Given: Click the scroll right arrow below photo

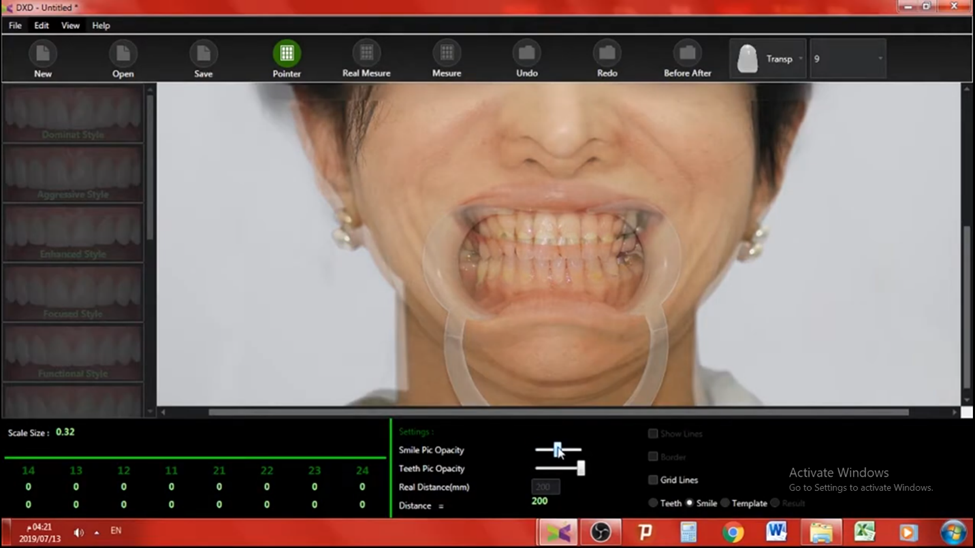Looking at the screenshot, I should [954, 412].
